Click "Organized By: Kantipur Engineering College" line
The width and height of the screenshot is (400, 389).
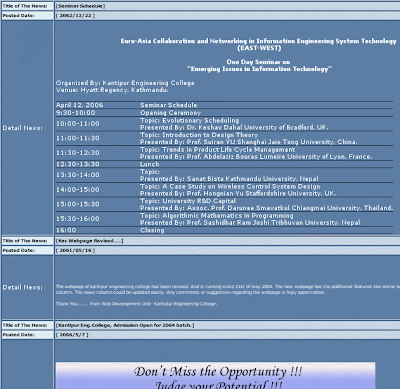[125, 83]
